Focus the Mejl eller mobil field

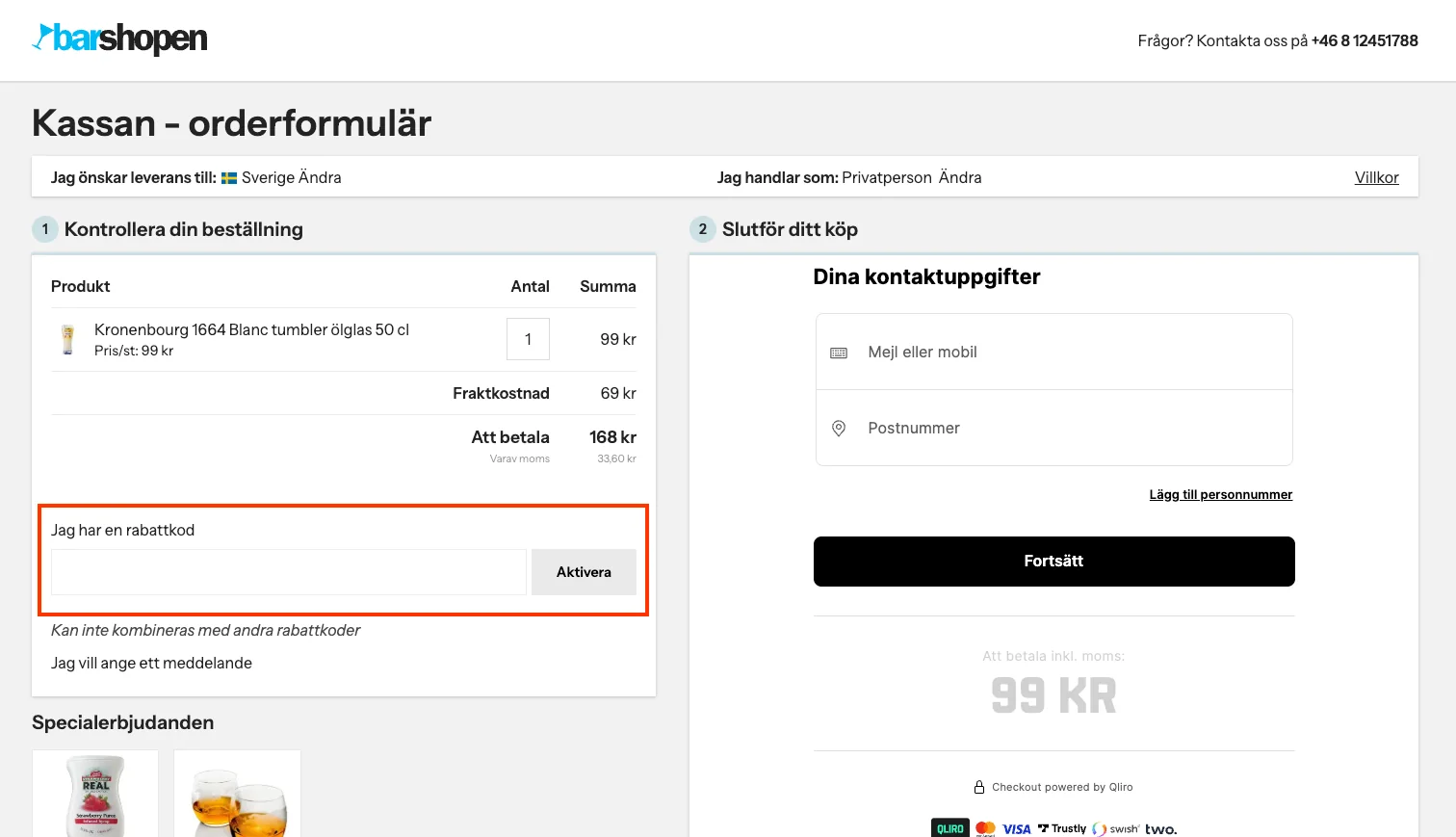point(1053,352)
